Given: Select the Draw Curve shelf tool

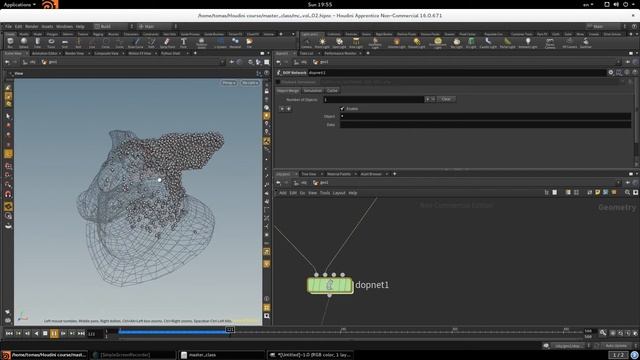Looking at the screenshot, I should point(136,42).
